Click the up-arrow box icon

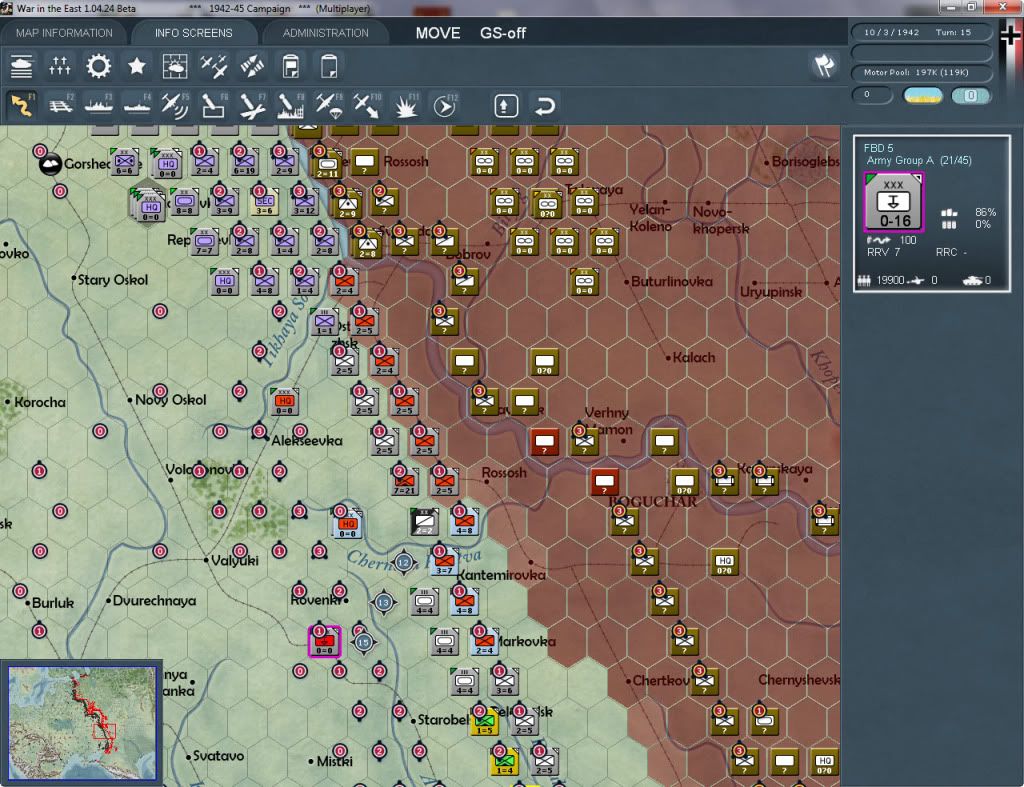(x=506, y=106)
